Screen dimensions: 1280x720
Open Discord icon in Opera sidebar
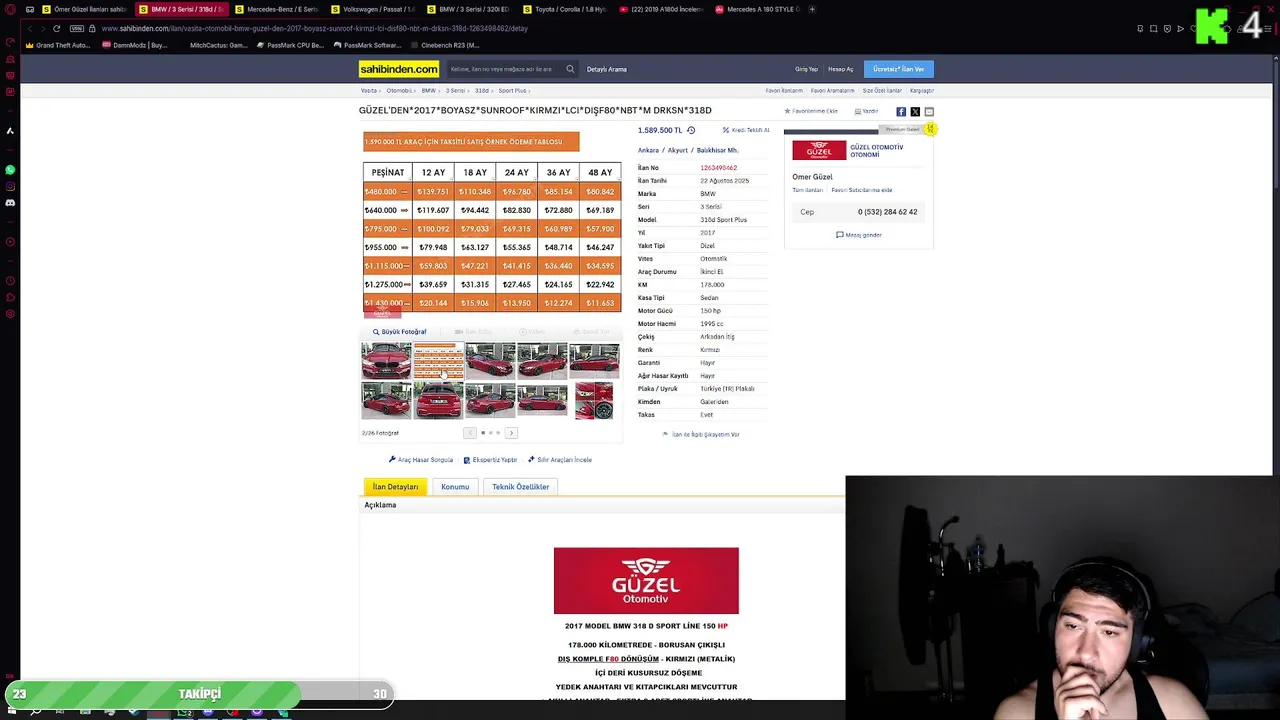(10, 202)
